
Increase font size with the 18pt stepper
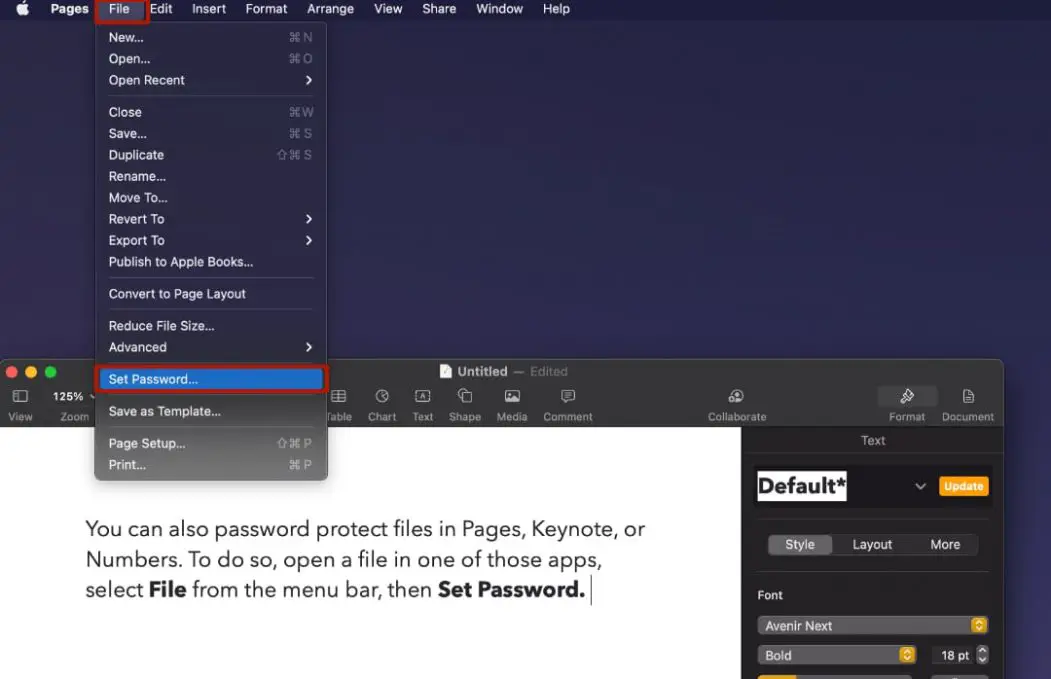pyautogui.click(x=981, y=651)
